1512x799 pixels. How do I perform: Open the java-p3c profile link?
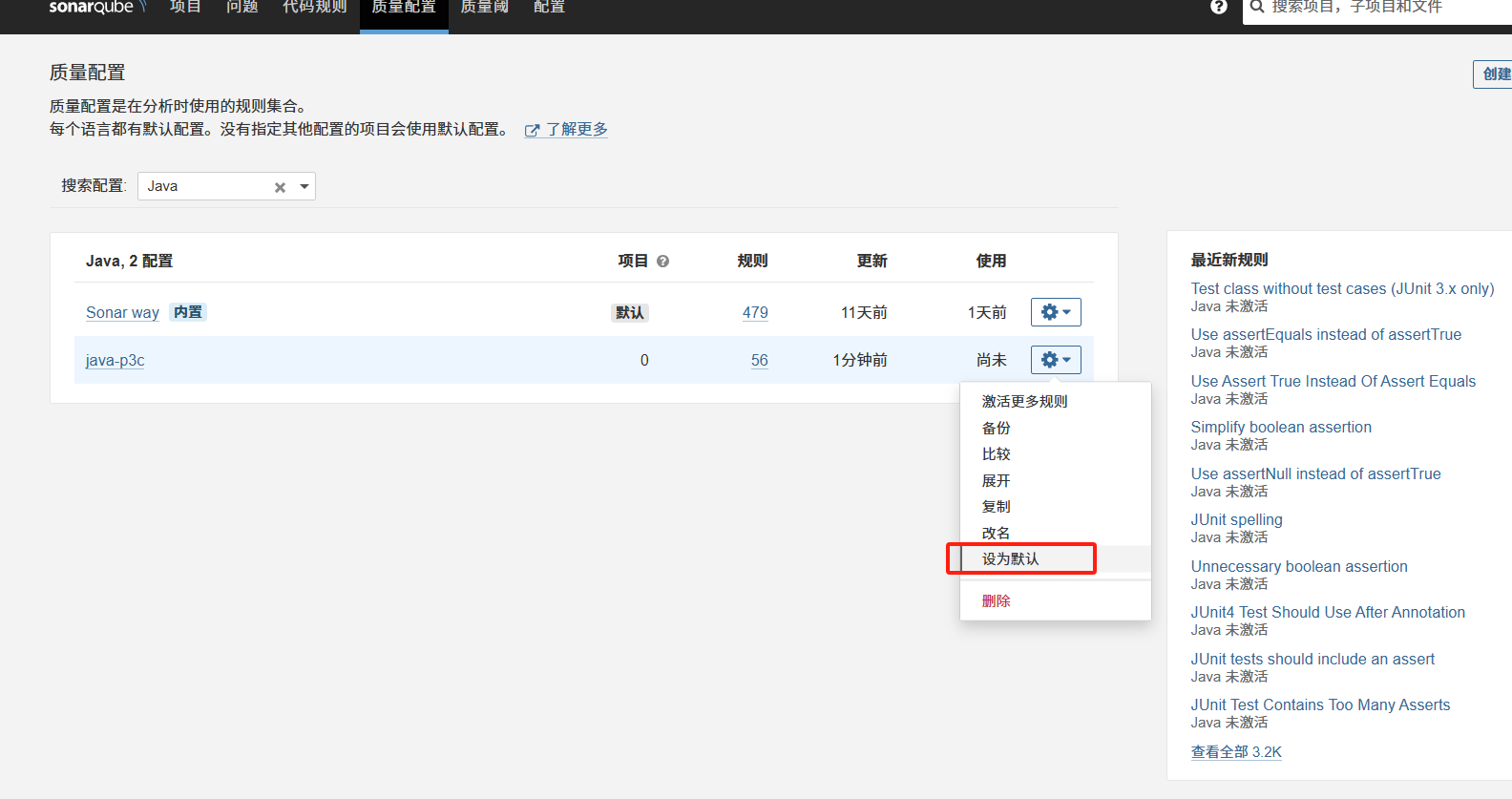(x=115, y=360)
